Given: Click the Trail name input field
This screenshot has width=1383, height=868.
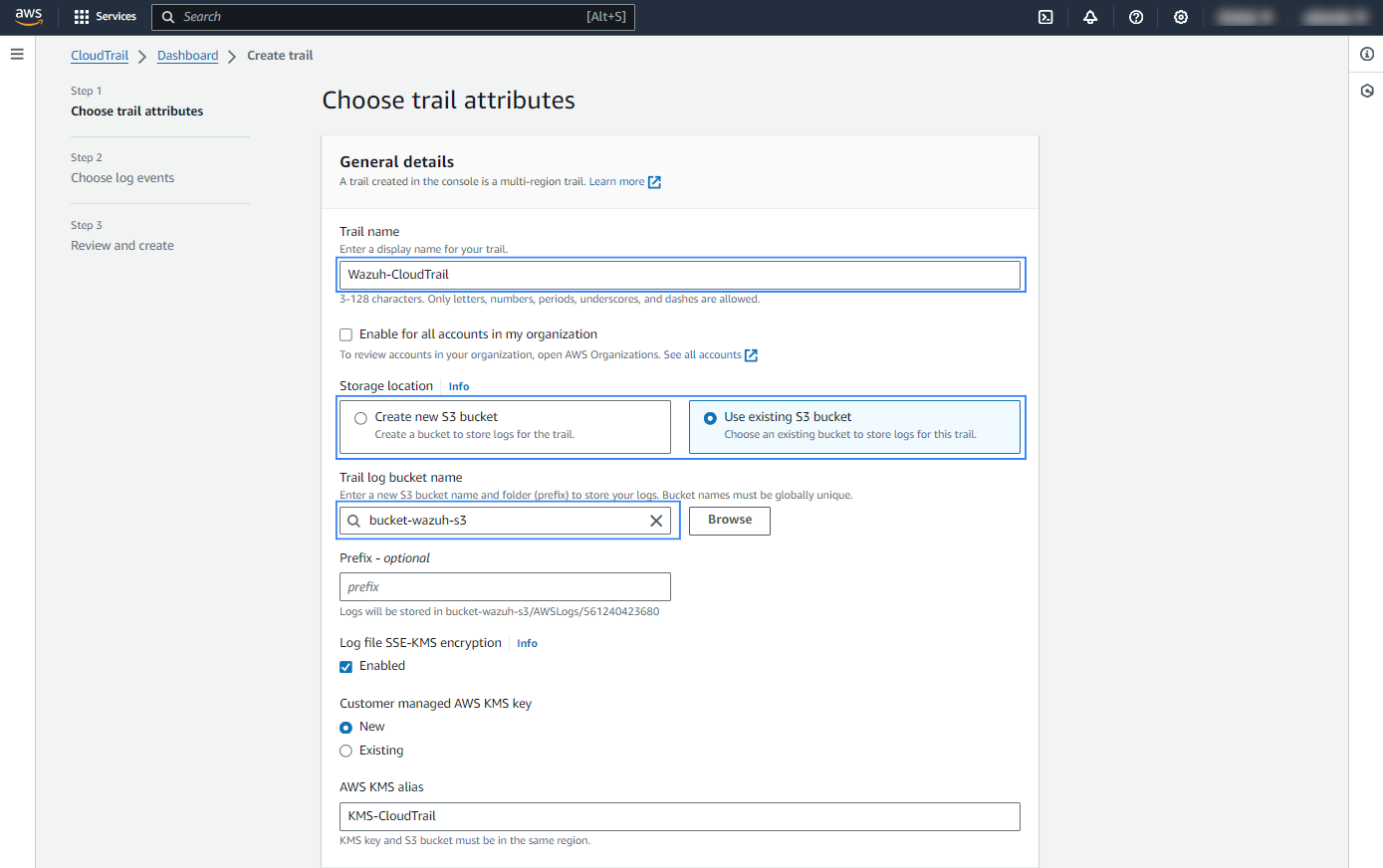Looking at the screenshot, I should 679,275.
